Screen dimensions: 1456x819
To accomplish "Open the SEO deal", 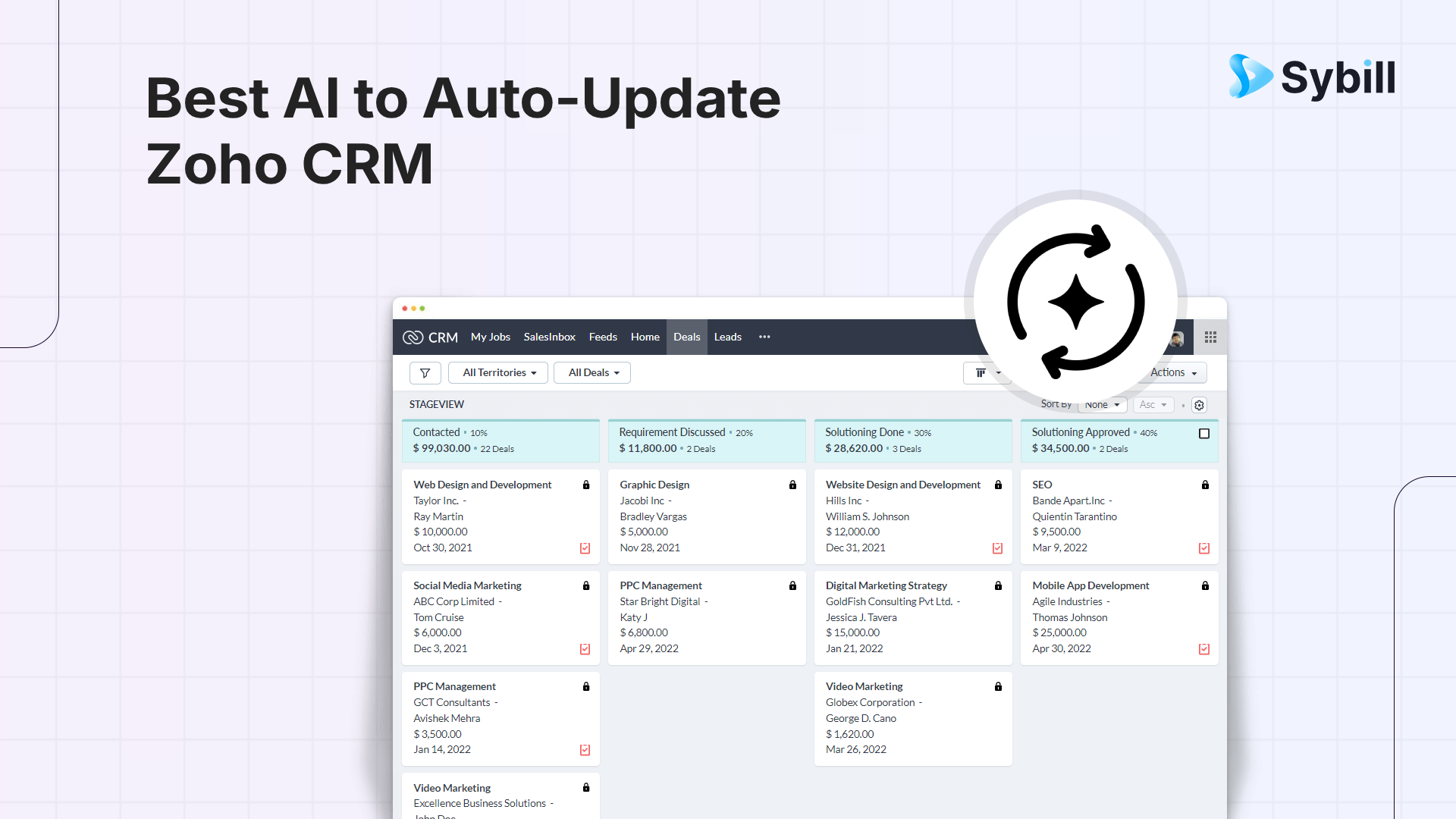I will tap(1042, 485).
